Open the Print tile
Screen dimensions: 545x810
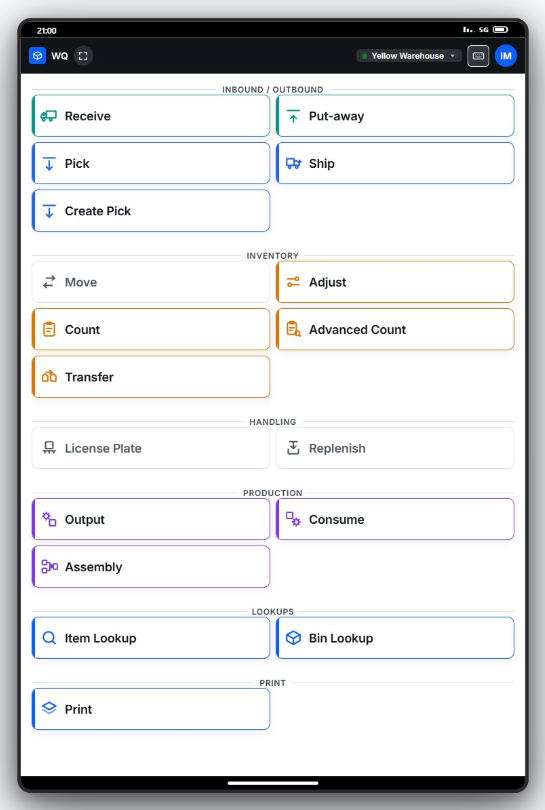click(x=151, y=709)
